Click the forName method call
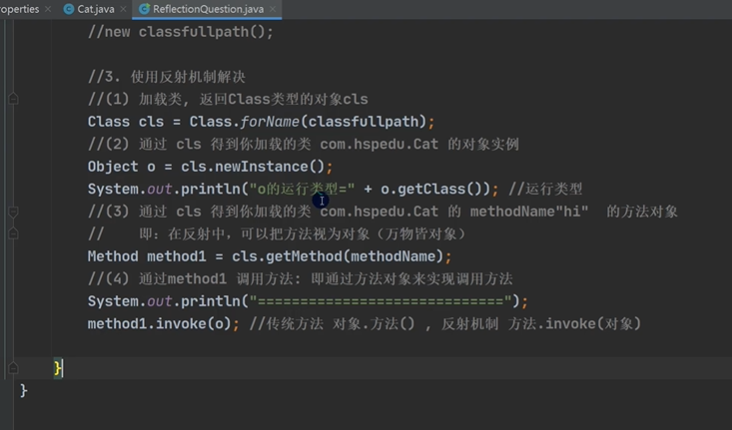The image size is (732, 430). pos(269,122)
